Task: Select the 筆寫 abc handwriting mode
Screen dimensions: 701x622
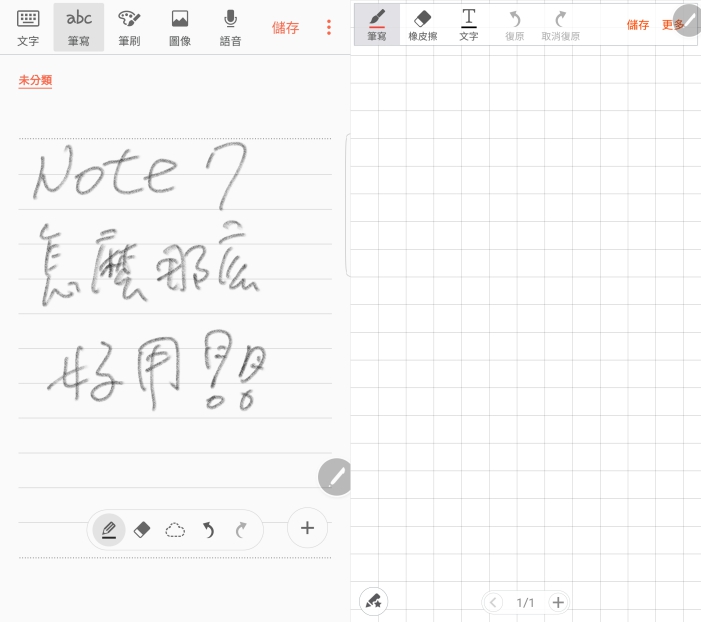Action: (79, 28)
